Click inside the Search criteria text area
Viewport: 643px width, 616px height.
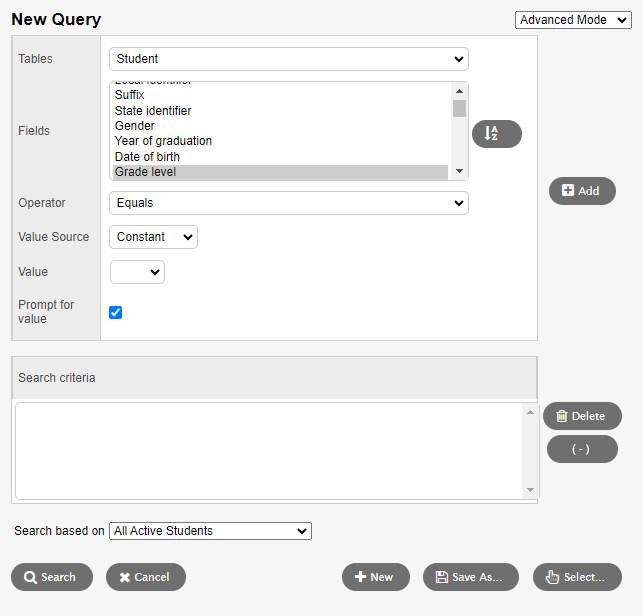(270, 450)
